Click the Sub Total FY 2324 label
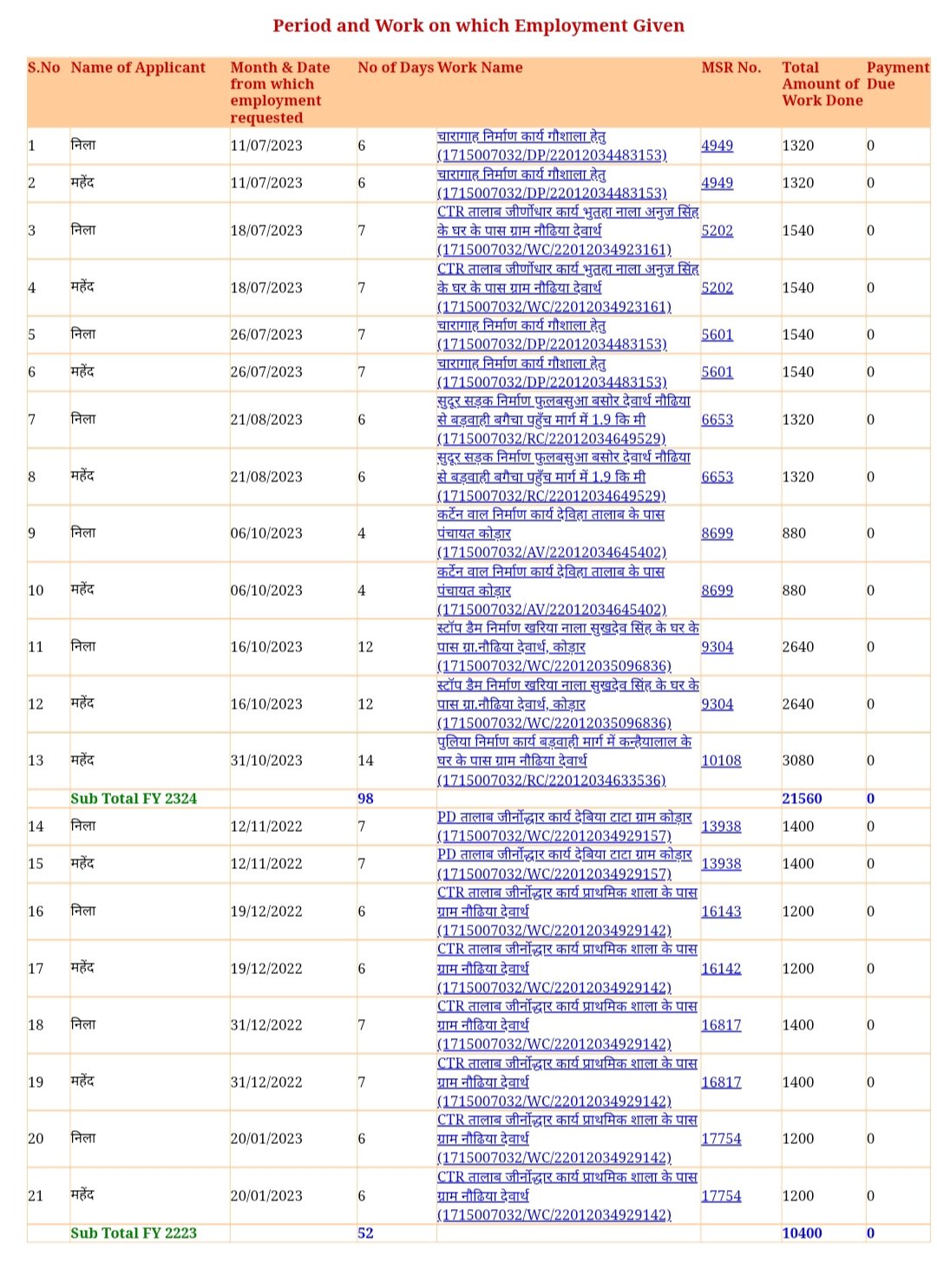 [134, 799]
